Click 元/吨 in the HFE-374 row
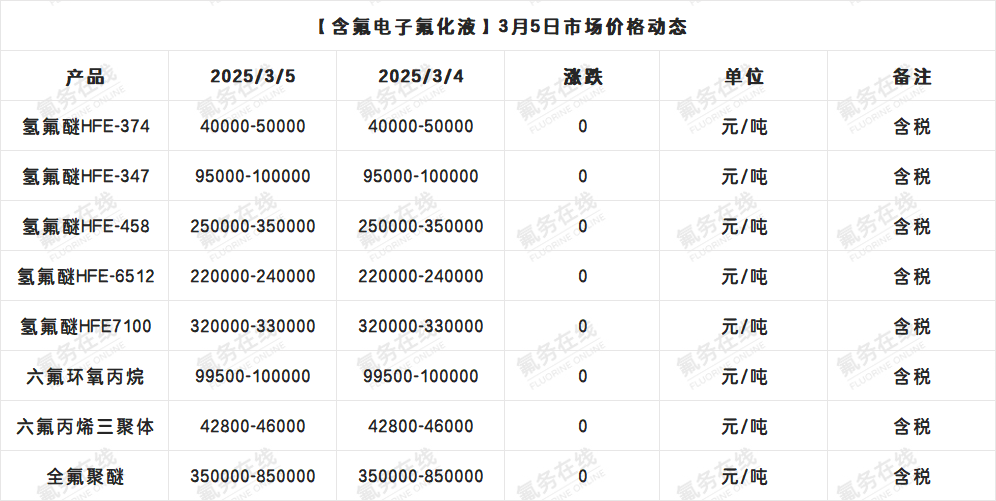 (x=744, y=126)
